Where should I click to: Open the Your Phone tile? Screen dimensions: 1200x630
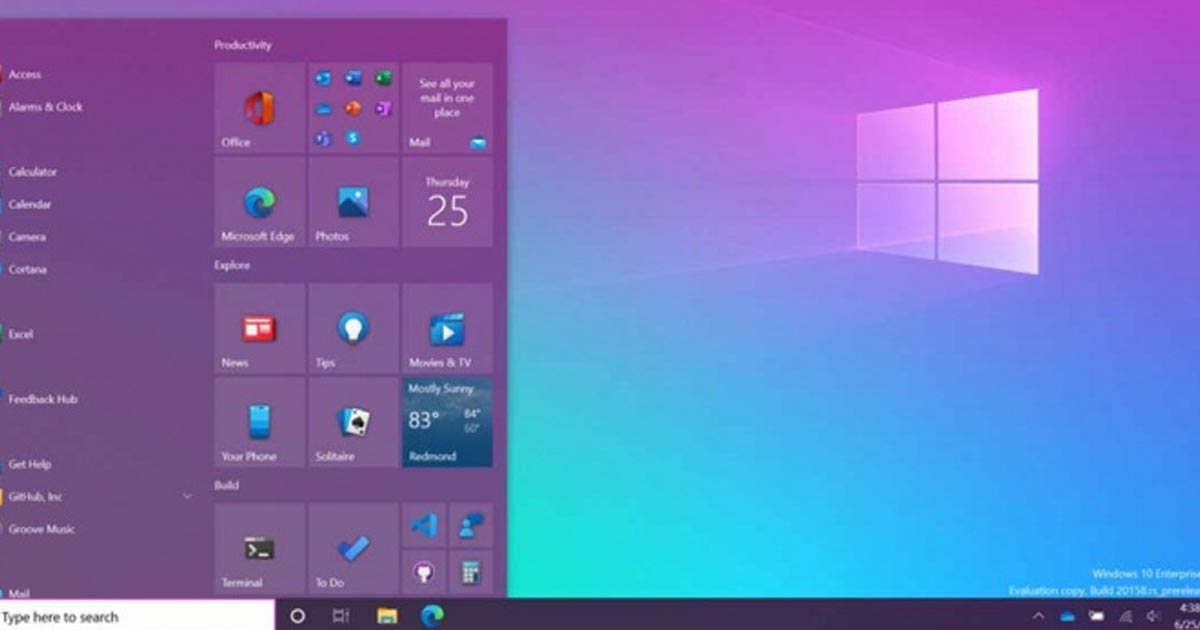click(259, 422)
